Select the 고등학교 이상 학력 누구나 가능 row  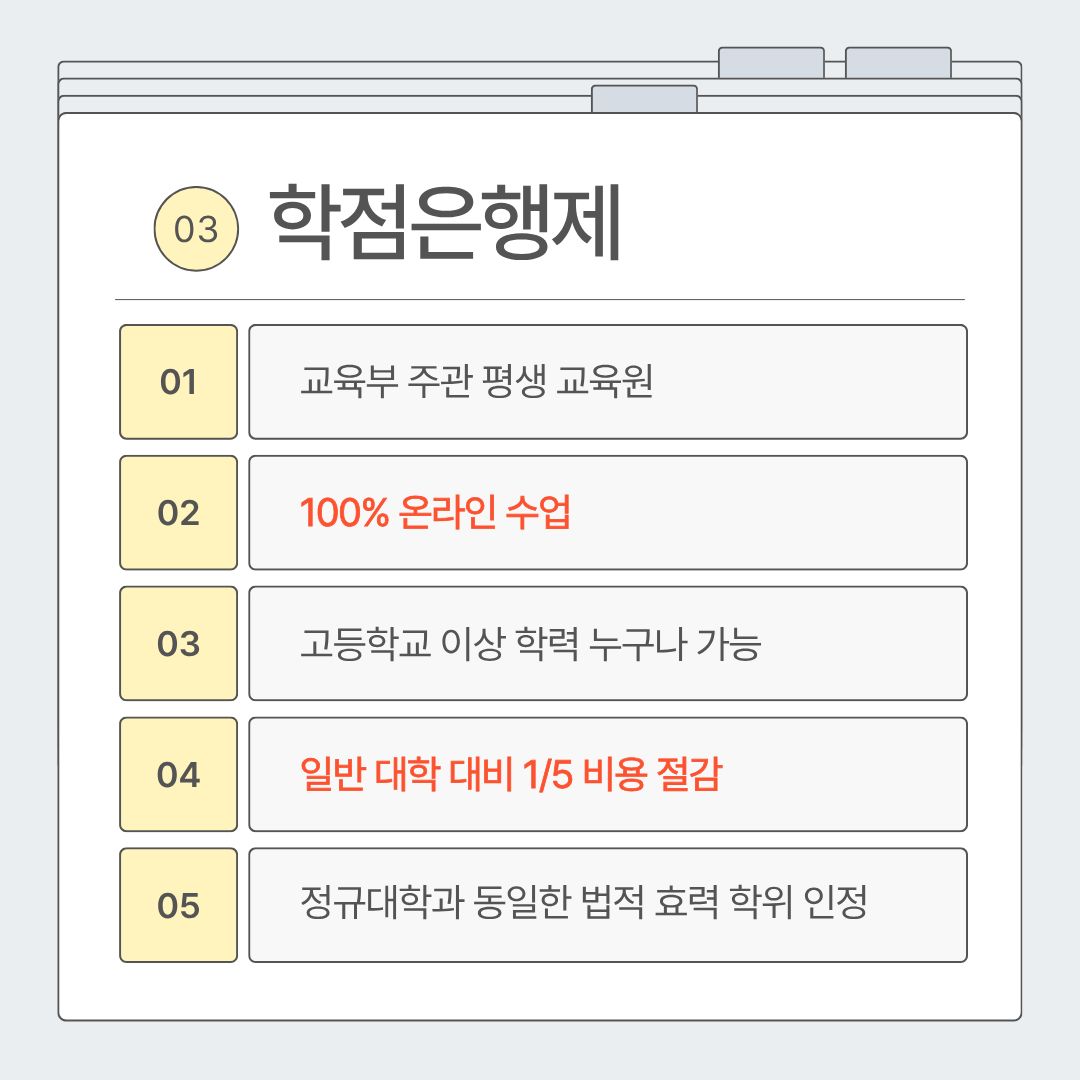(607, 644)
